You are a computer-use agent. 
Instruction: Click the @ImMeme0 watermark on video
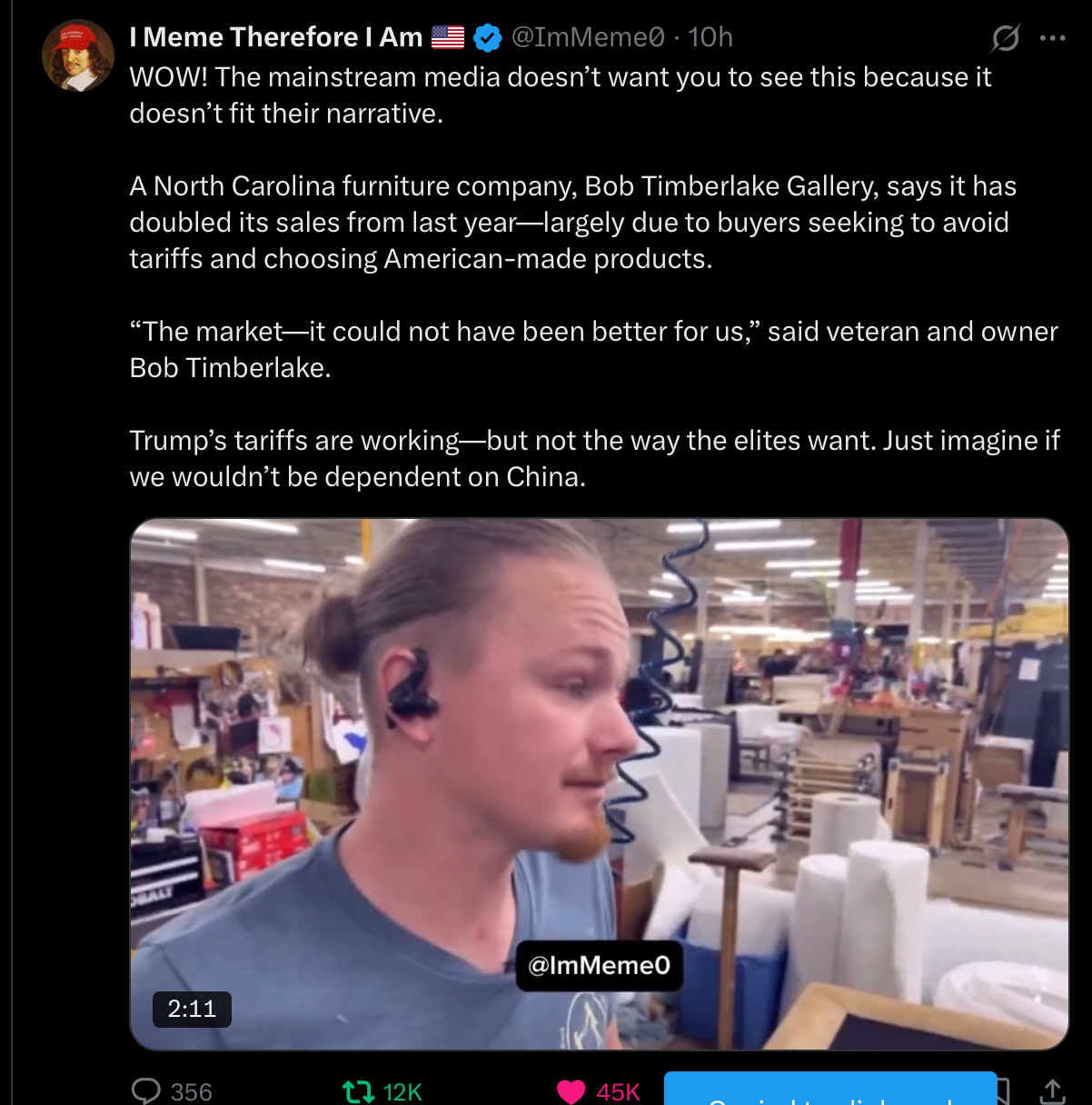point(599,965)
